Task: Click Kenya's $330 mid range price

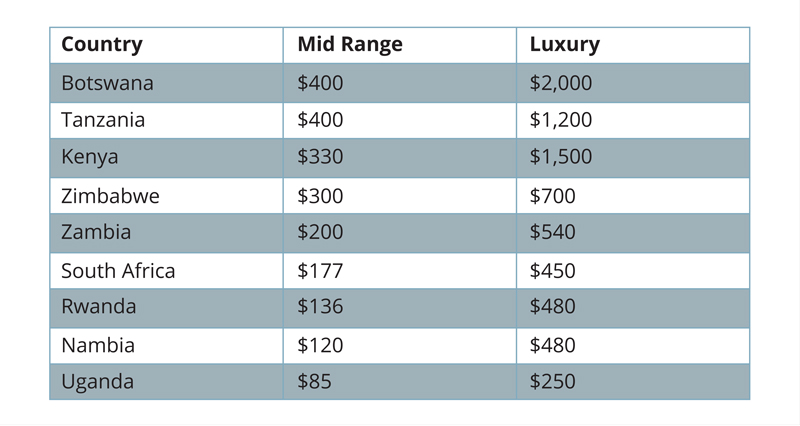Action: [x=320, y=157]
